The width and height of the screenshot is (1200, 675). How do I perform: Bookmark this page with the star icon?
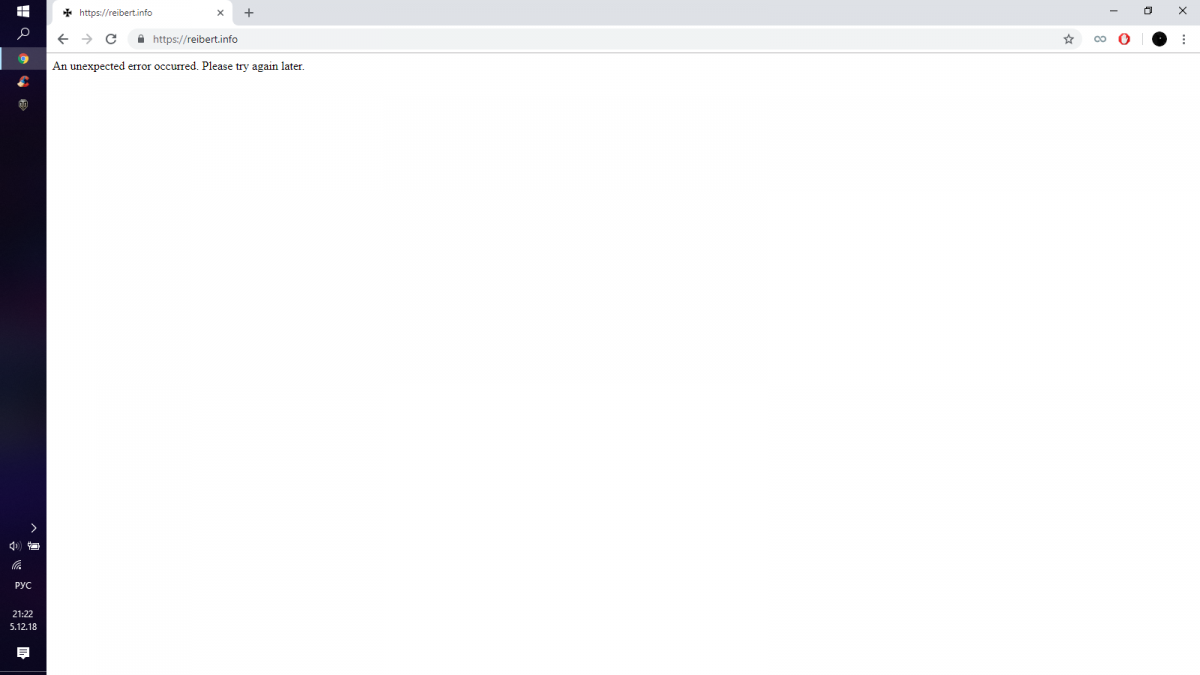point(1068,39)
